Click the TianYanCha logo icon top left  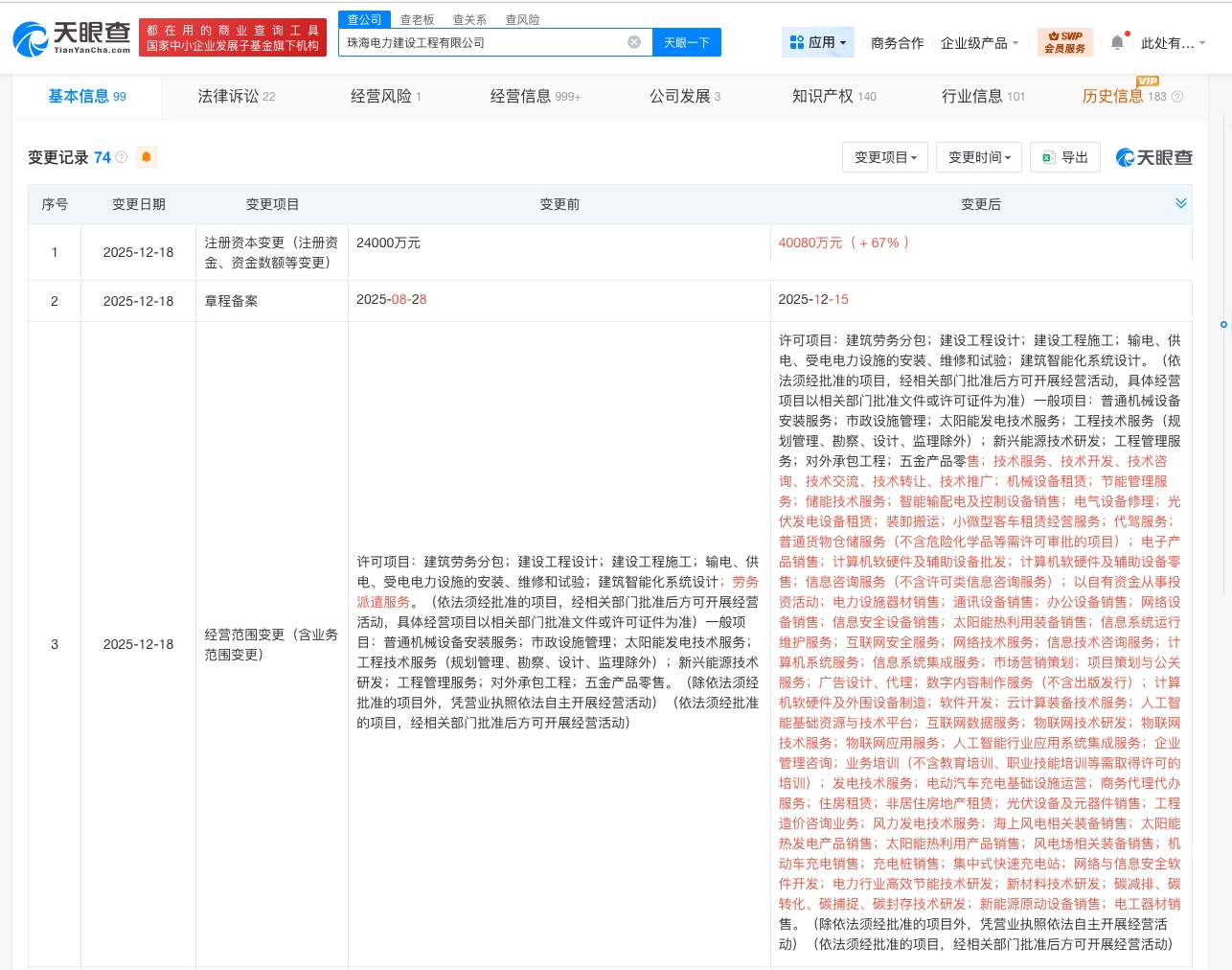32,36
